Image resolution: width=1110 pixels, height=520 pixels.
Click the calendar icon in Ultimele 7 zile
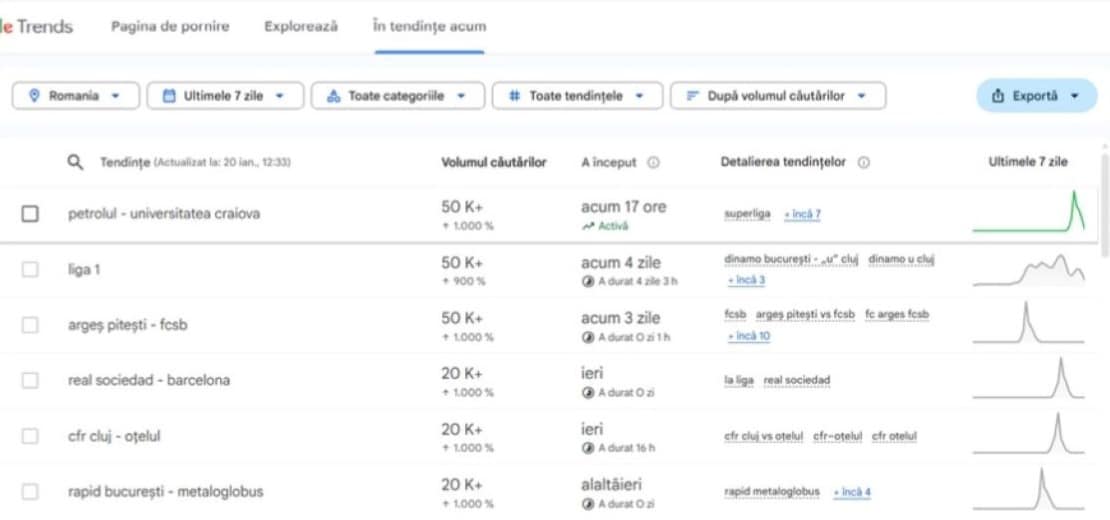point(169,96)
